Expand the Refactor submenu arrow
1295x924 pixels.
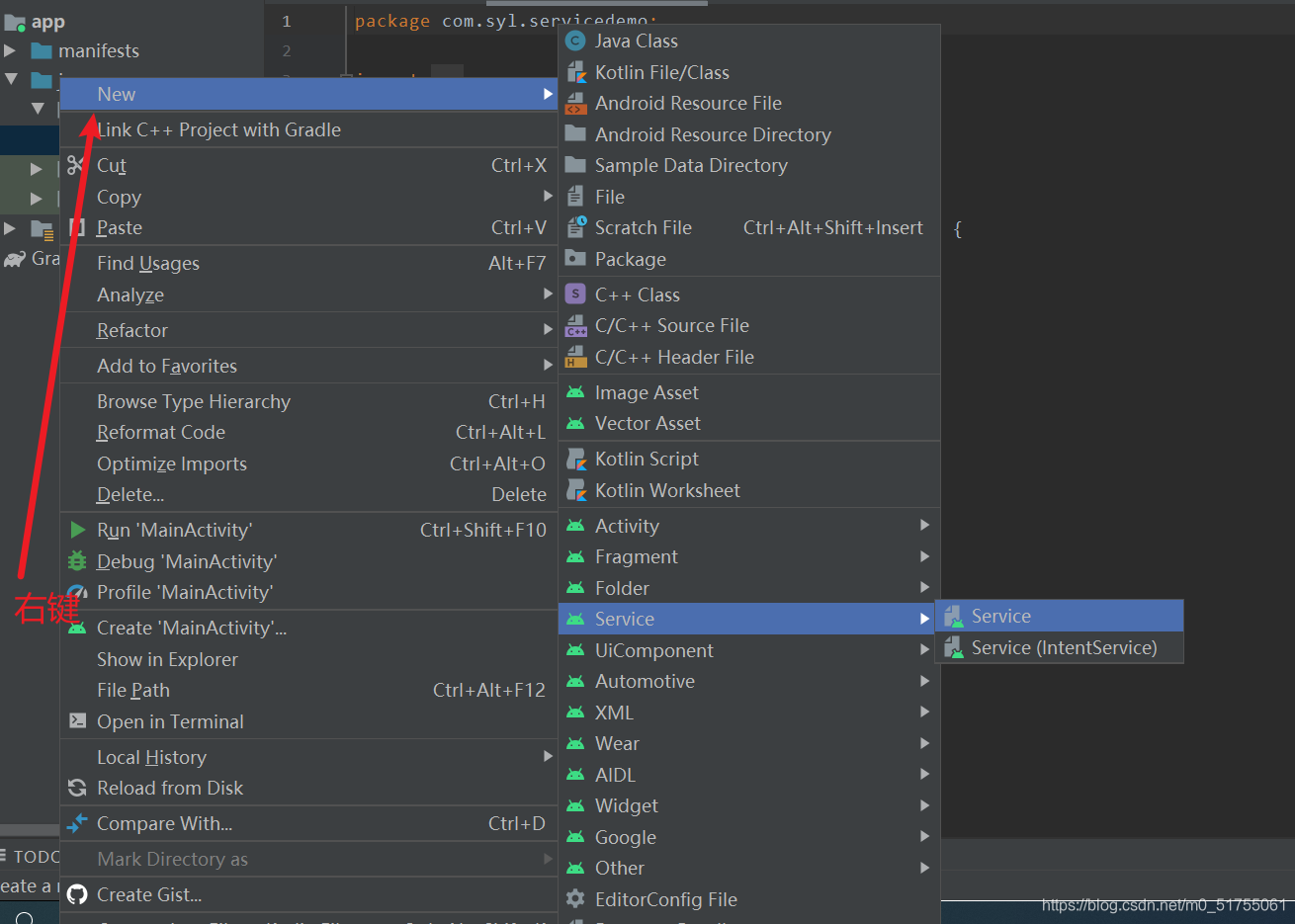548,329
